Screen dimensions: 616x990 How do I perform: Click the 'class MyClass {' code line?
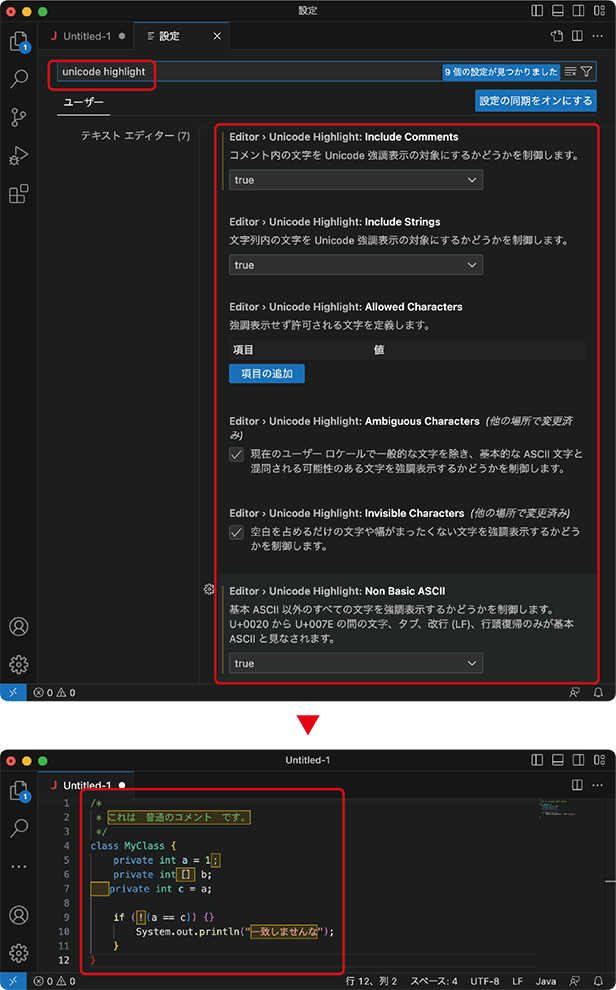(x=133, y=845)
